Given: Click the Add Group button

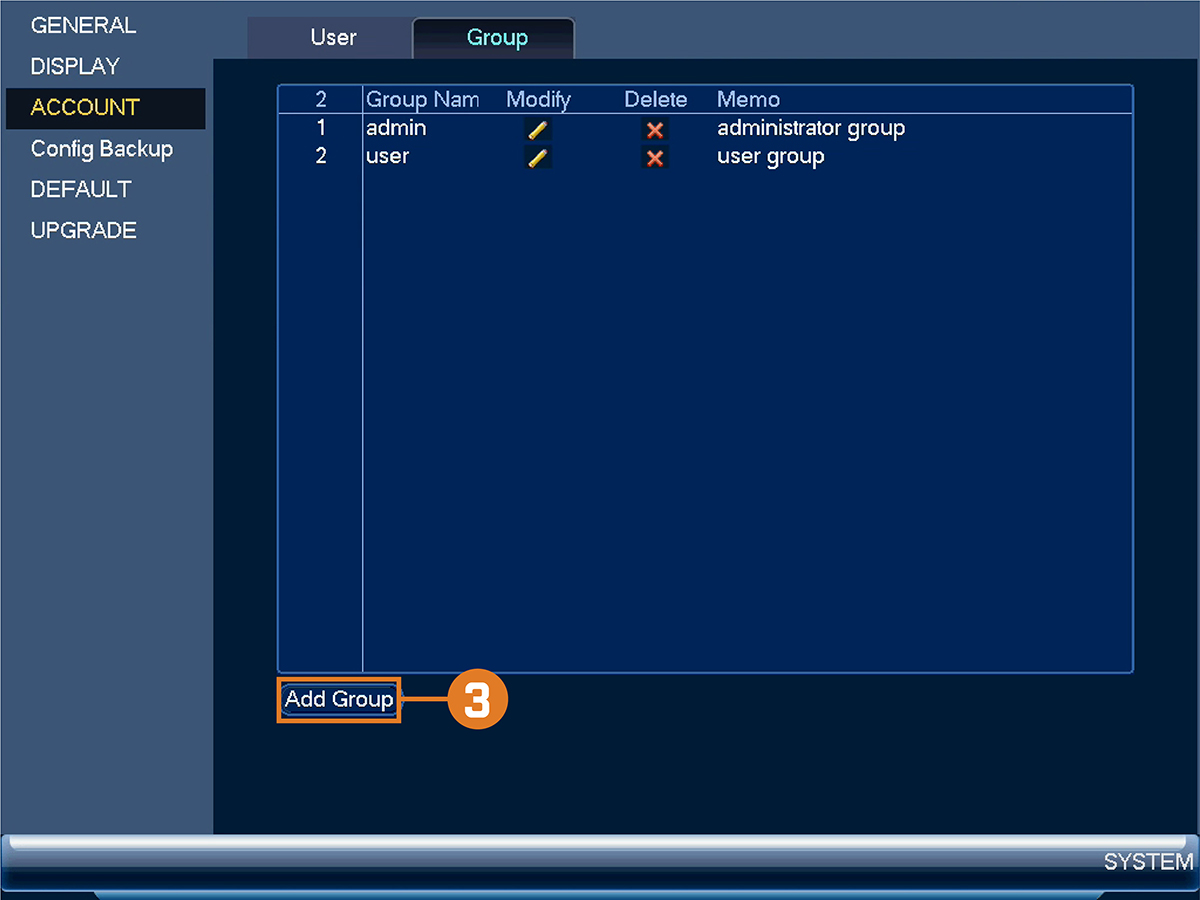Looking at the screenshot, I should 339,700.
